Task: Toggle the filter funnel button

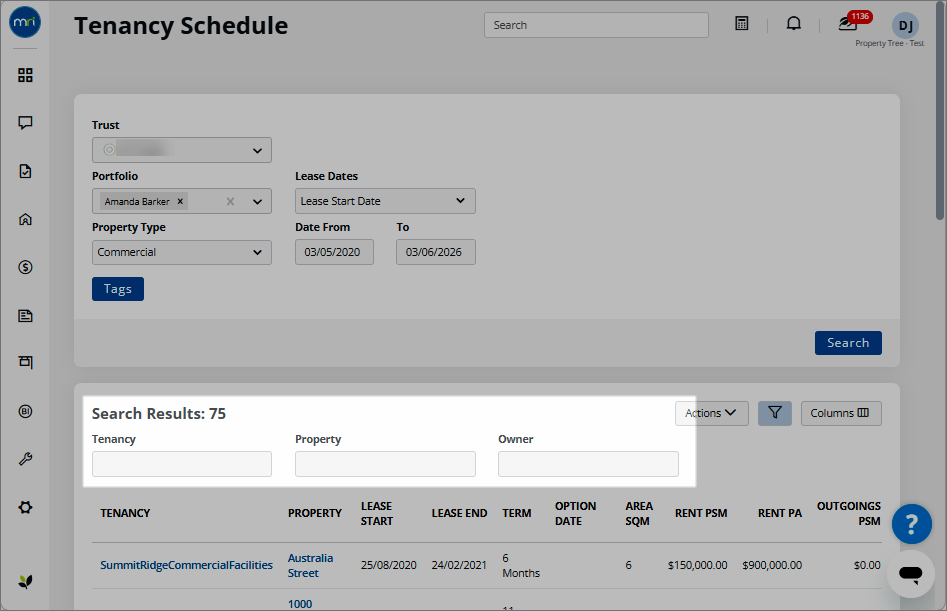Action: tap(775, 413)
